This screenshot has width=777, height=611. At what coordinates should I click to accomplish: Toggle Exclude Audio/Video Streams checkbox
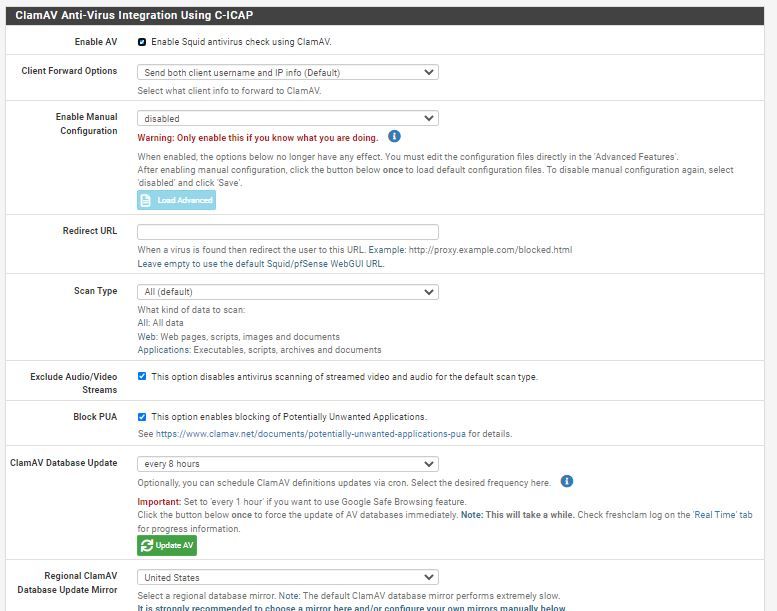[142, 376]
